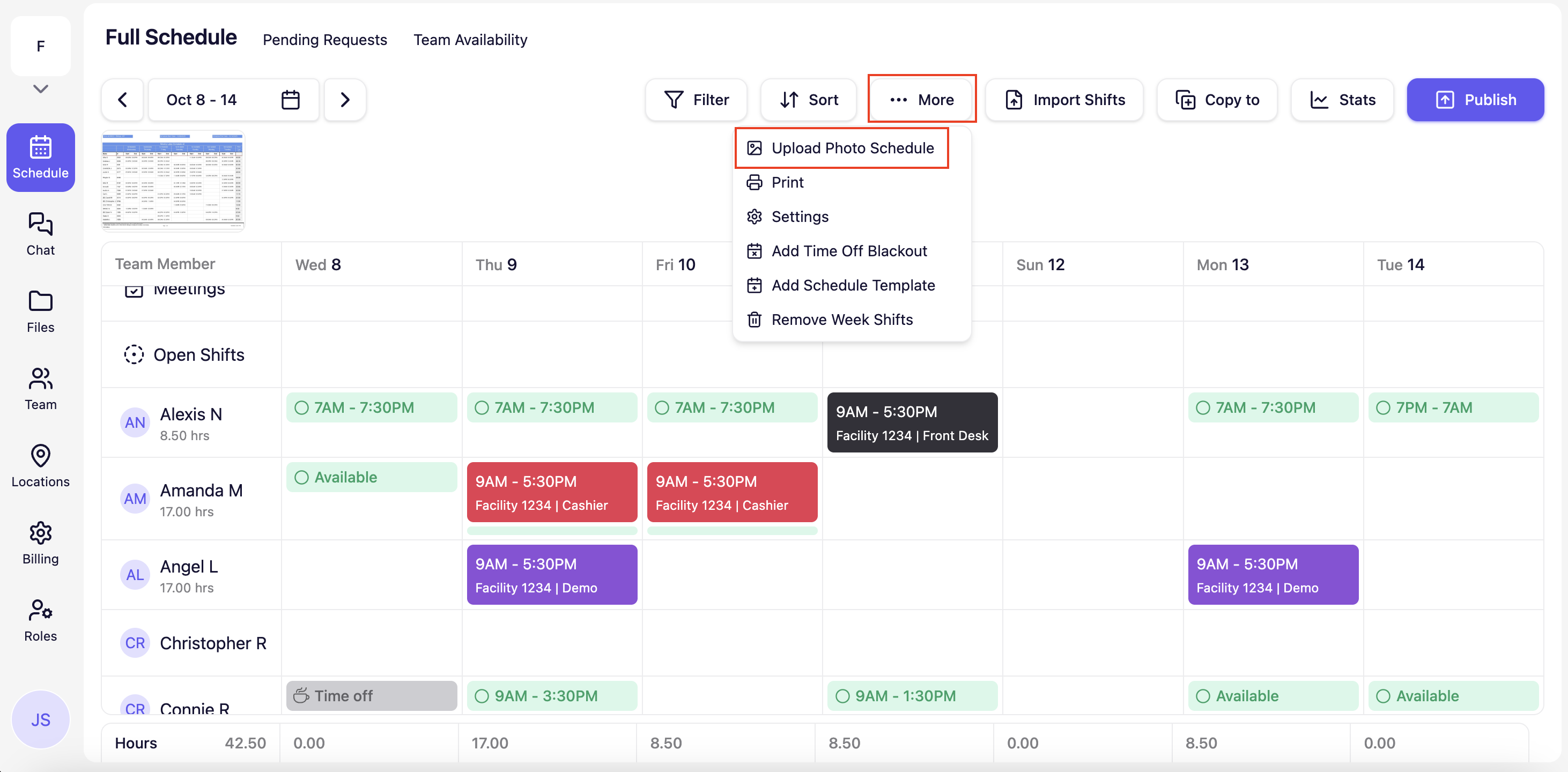
Task: Open the Chat section in sidebar
Action: point(40,234)
